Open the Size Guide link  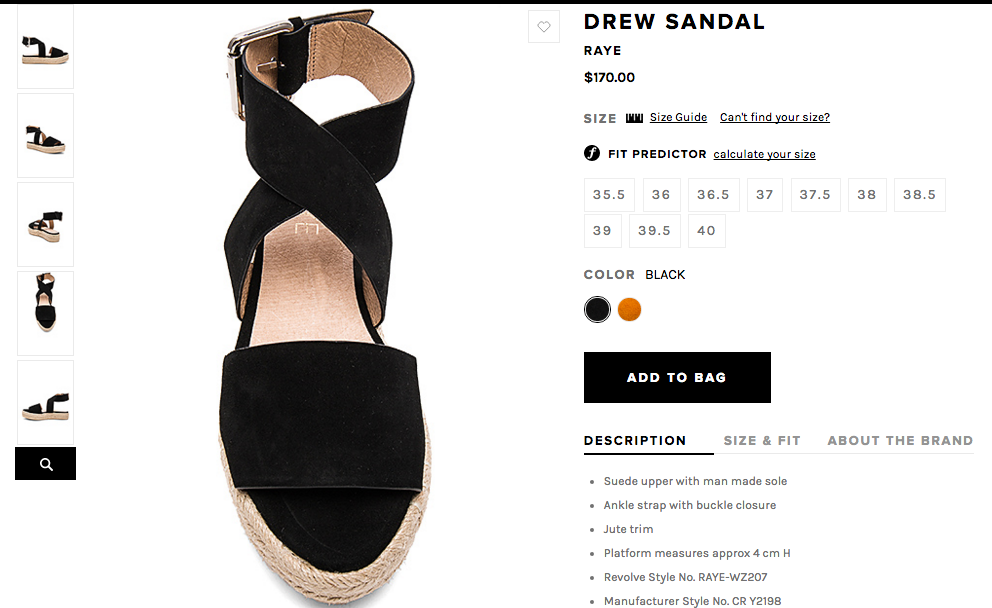point(678,117)
